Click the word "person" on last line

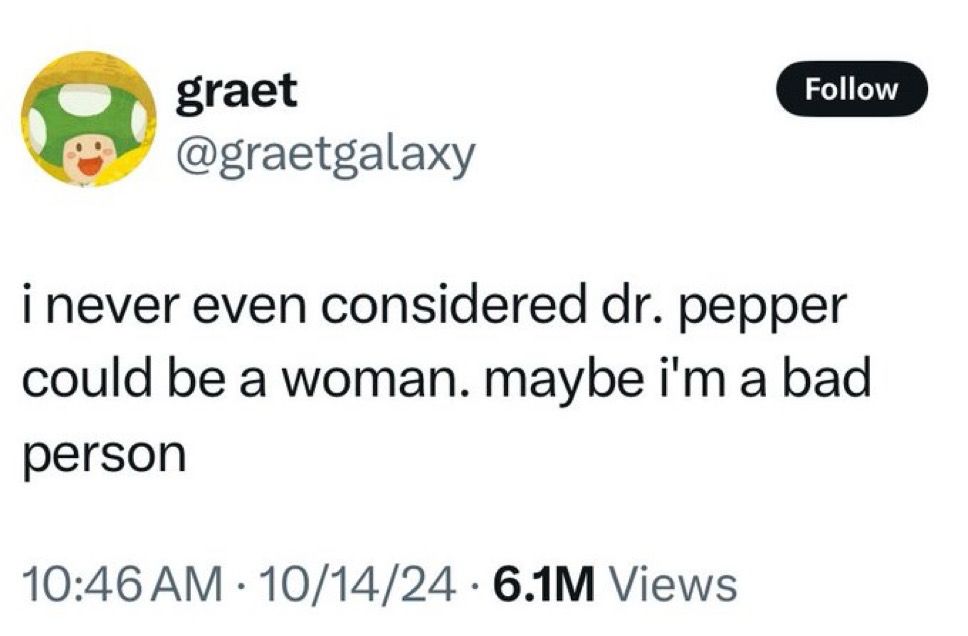[x=104, y=457]
